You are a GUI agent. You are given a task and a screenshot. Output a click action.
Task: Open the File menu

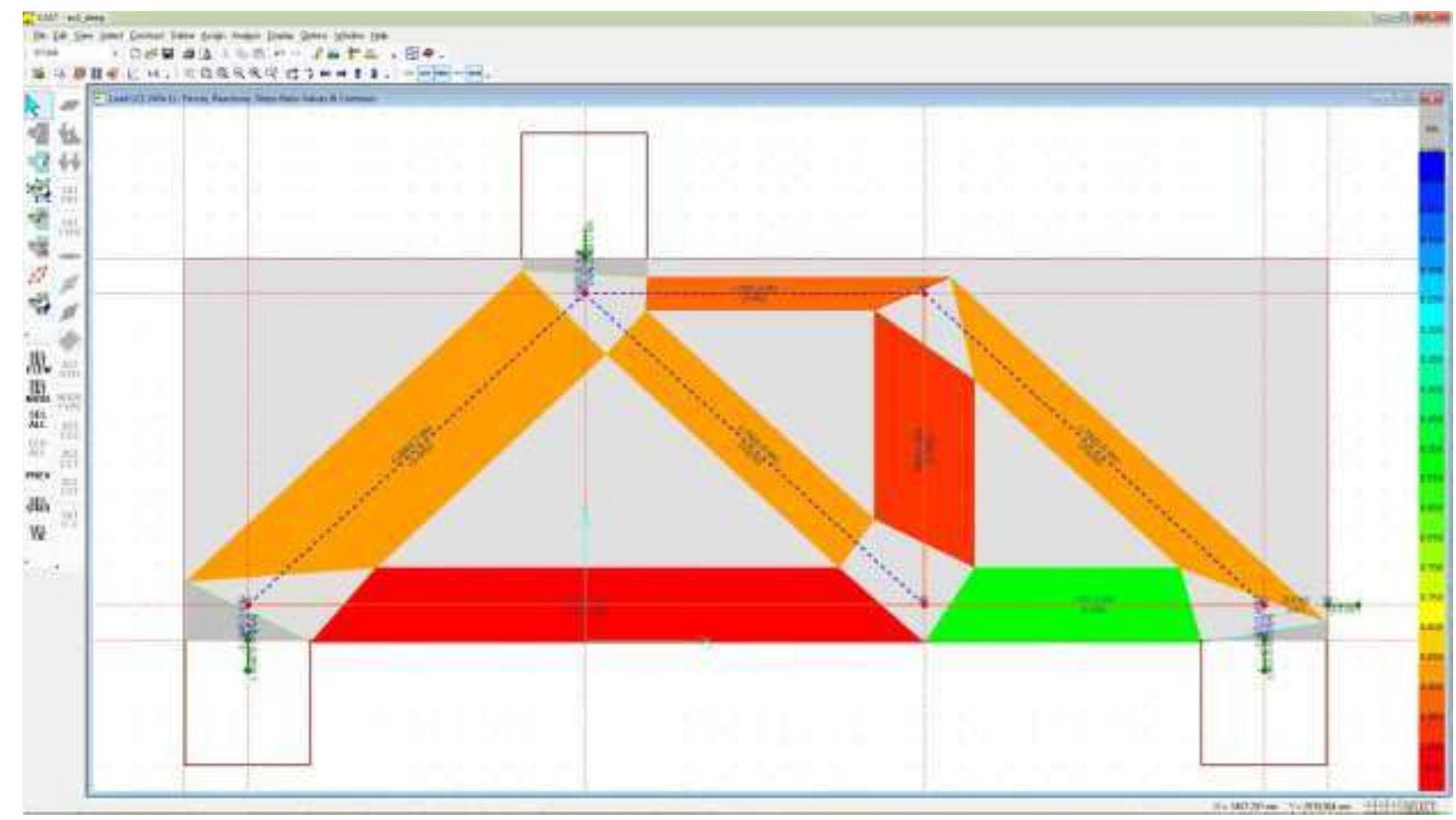(x=38, y=35)
